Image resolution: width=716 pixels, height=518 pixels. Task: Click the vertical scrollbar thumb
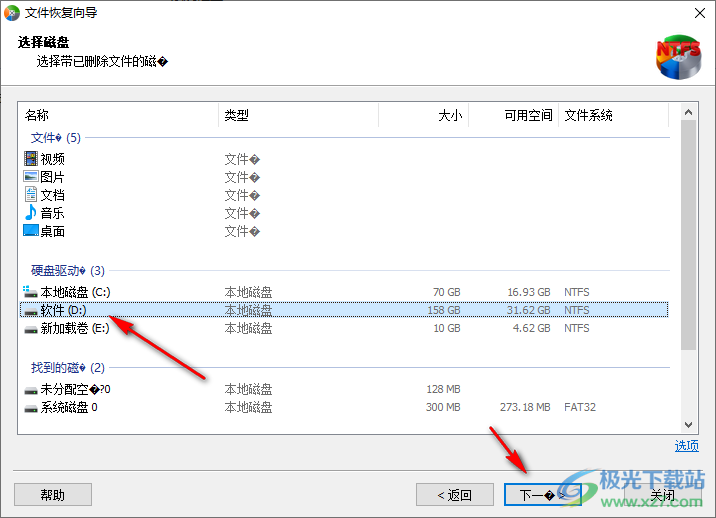[689, 235]
